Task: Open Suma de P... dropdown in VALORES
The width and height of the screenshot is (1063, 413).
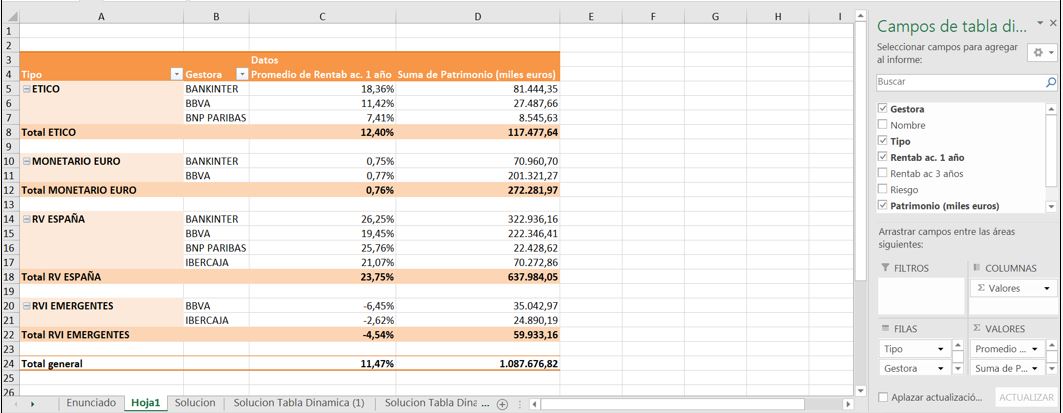Action: [1035, 368]
